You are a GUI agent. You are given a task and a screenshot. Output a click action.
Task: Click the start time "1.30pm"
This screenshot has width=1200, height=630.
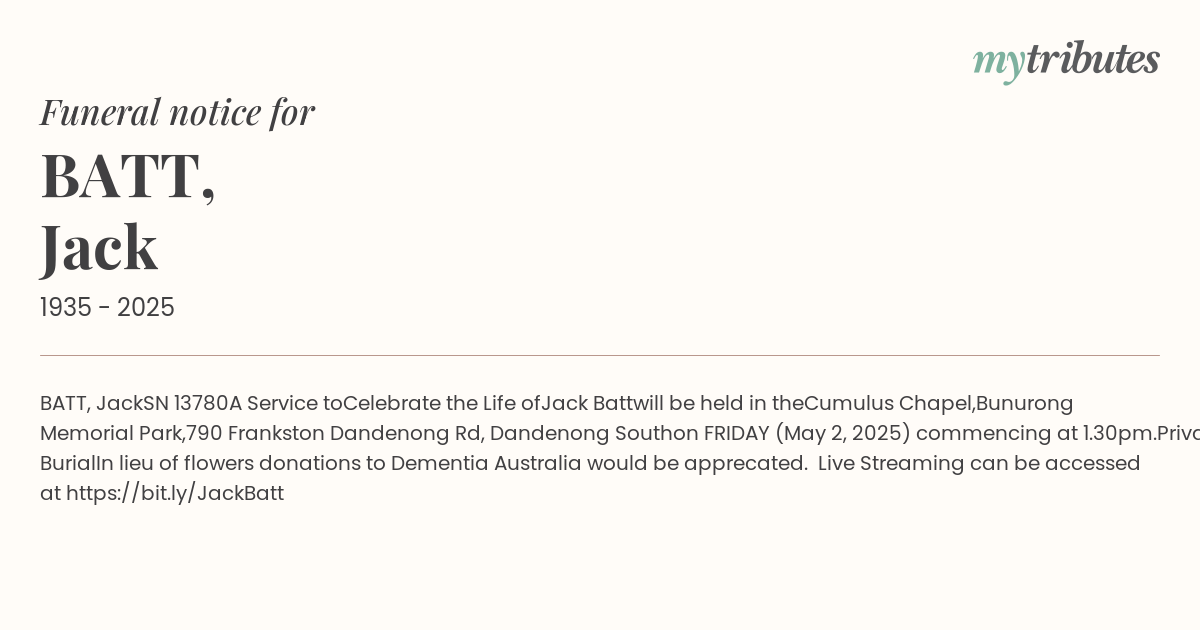point(1119,433)
